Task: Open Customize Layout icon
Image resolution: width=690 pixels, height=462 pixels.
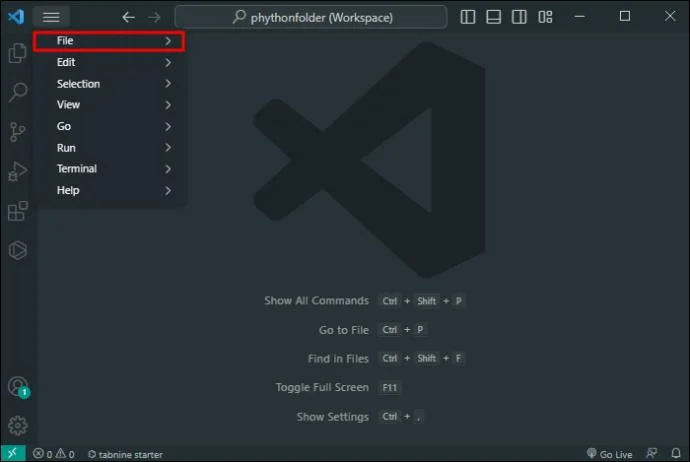Action: click(x=545, y=17)
